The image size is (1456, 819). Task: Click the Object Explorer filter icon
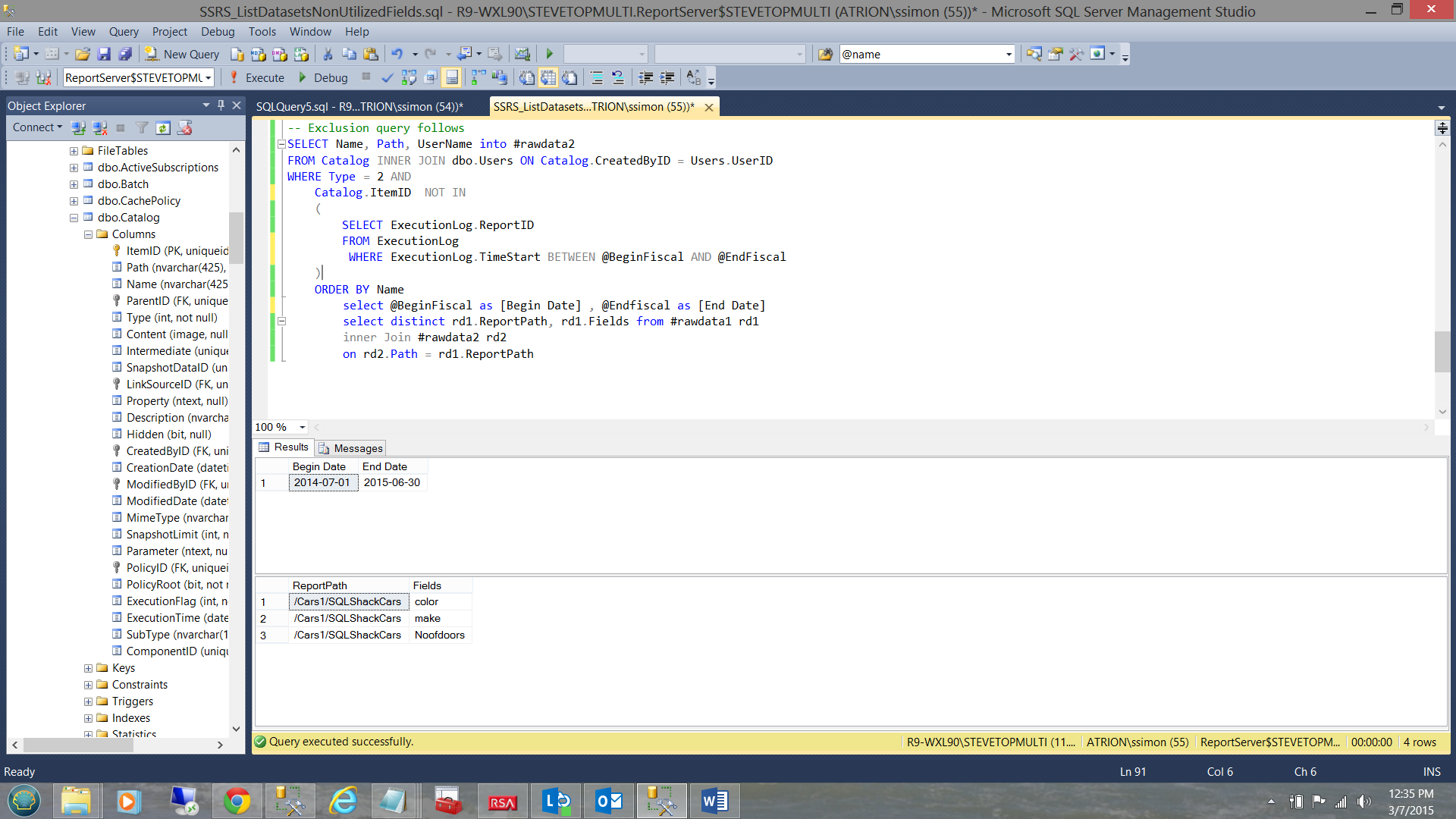click(142, 127)
